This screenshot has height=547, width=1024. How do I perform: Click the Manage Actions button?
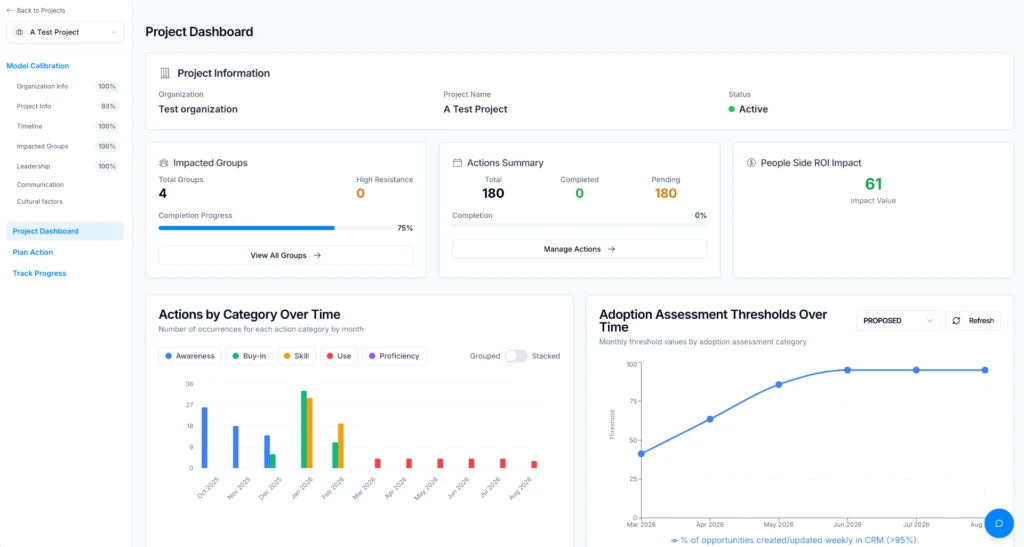point(579,249)
